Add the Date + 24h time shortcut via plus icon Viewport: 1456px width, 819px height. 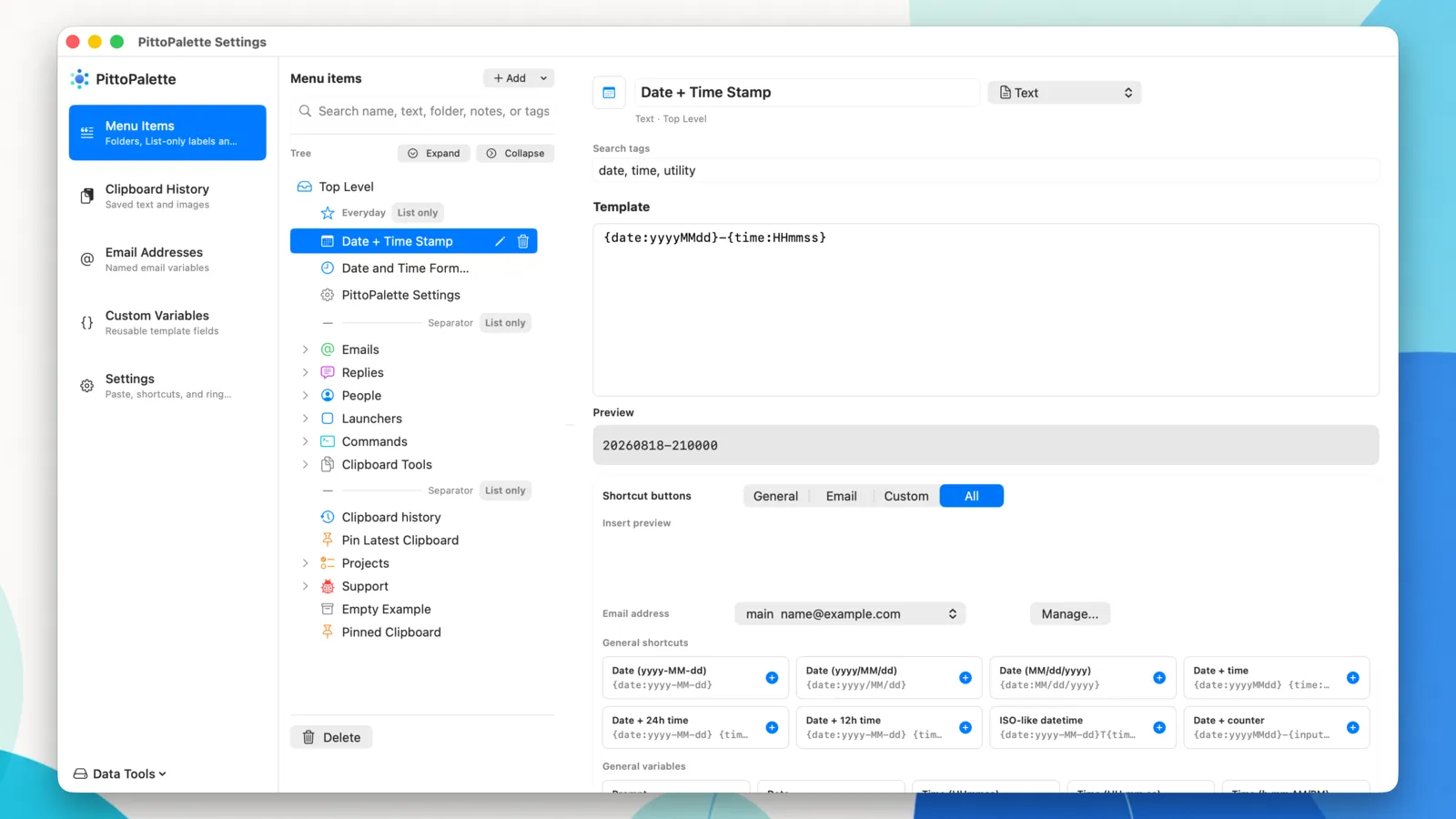772,728
